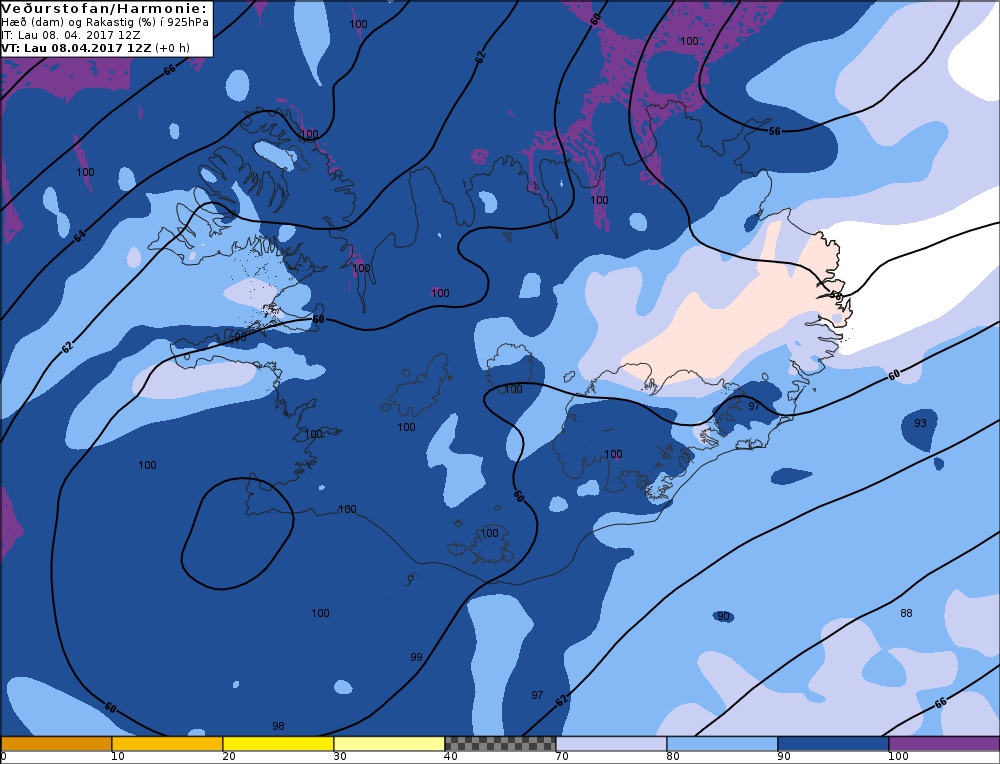The width and height of the screenshot is (1000, 764).
Task: Click the orange 10–20 legend swatch
Action: tap(167, 744)
